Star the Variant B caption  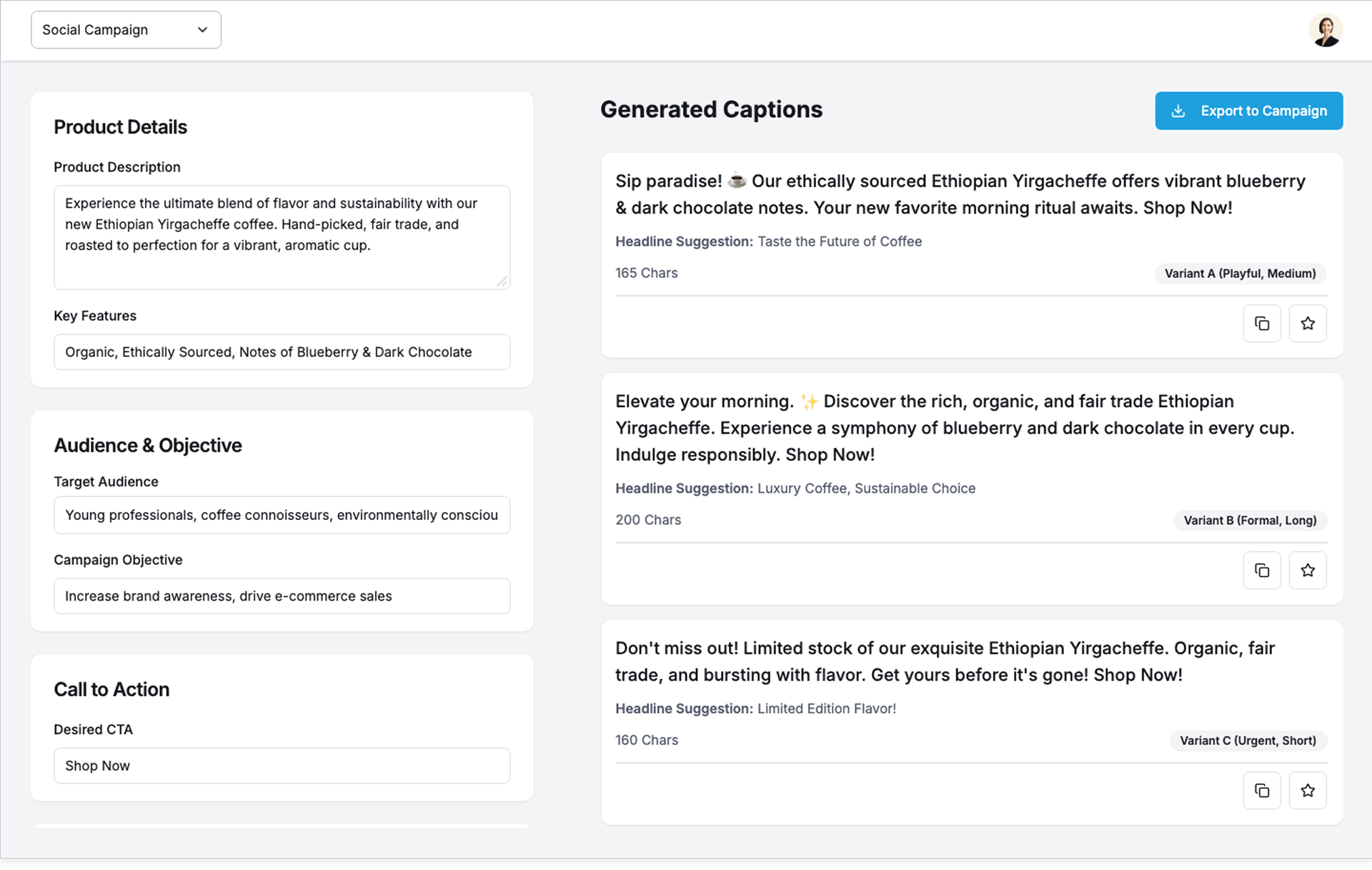click(x=1308, y=571)
